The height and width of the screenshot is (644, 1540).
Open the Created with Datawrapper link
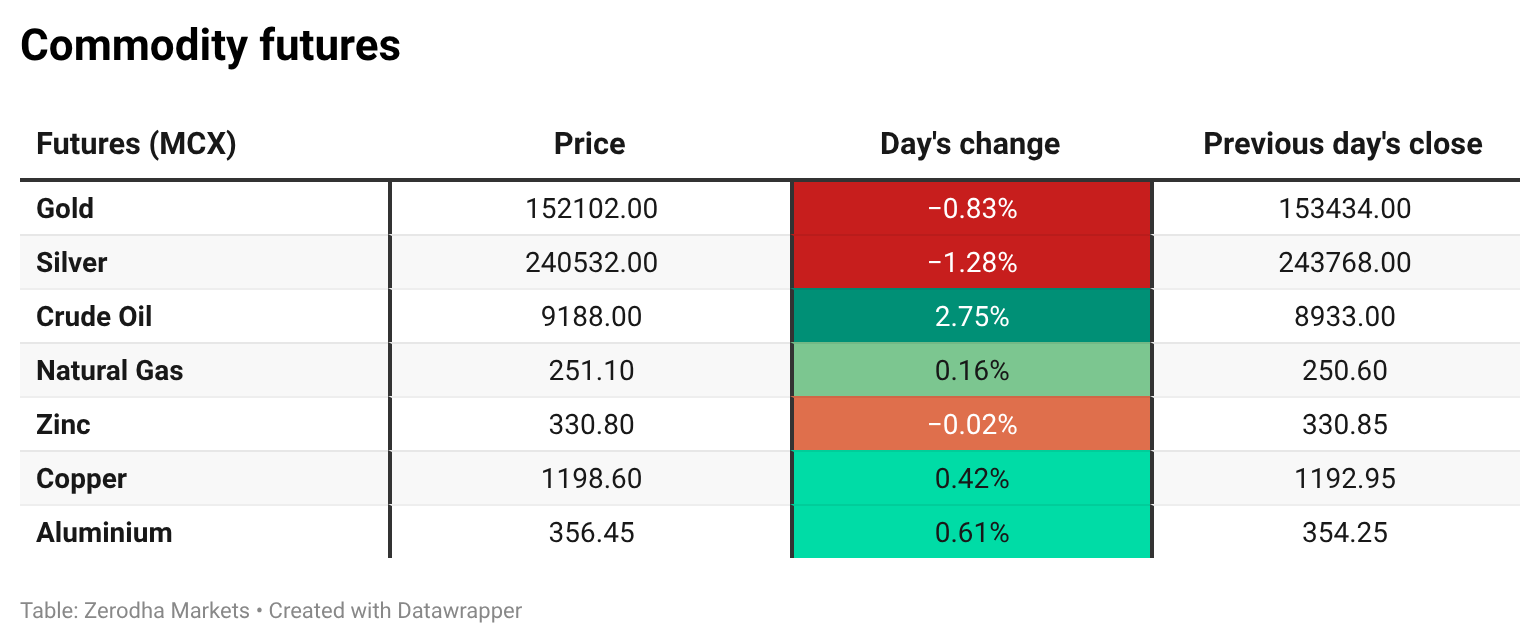395,610
